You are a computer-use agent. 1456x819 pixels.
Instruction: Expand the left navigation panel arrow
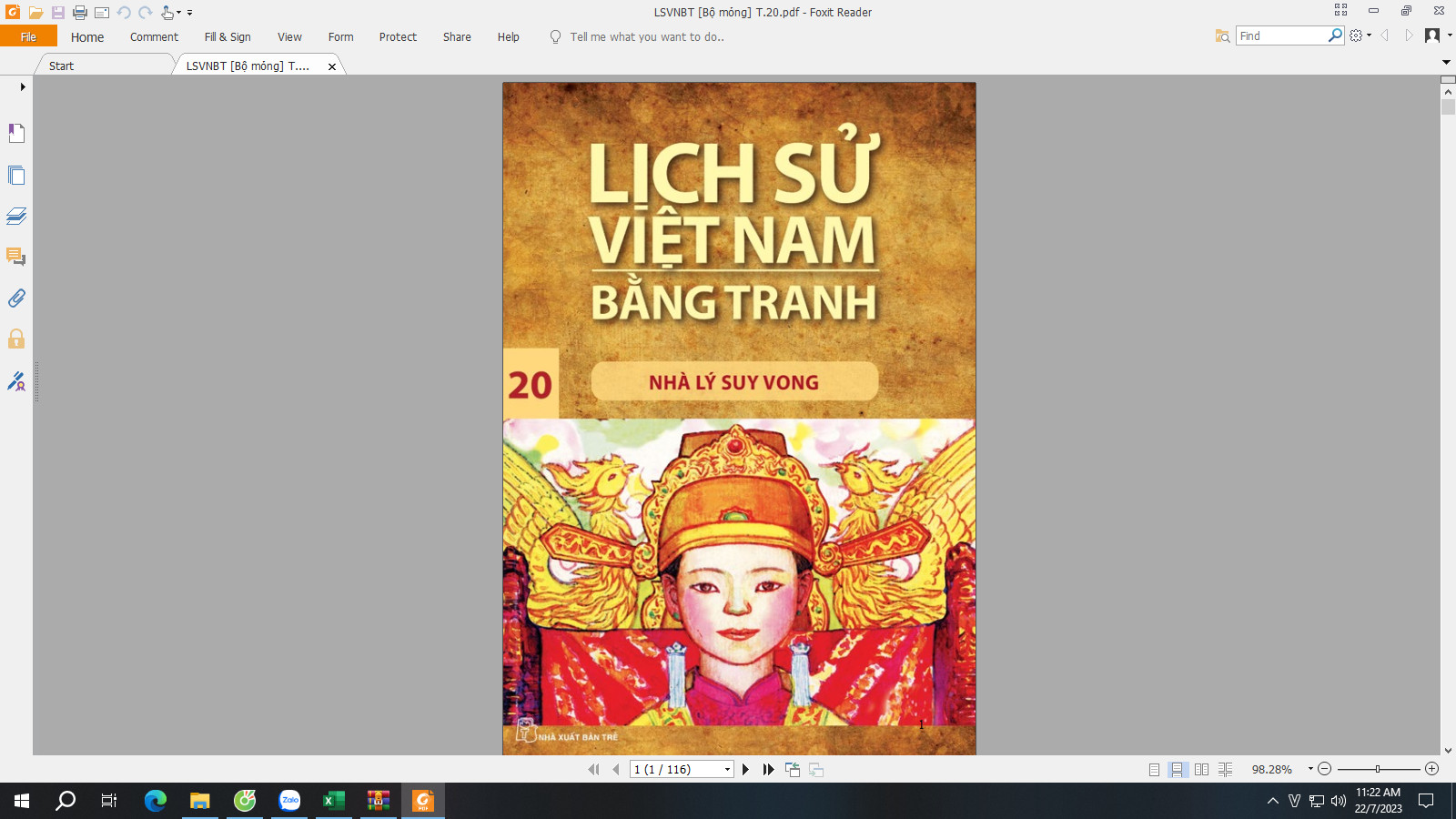[x=22, y=86]
